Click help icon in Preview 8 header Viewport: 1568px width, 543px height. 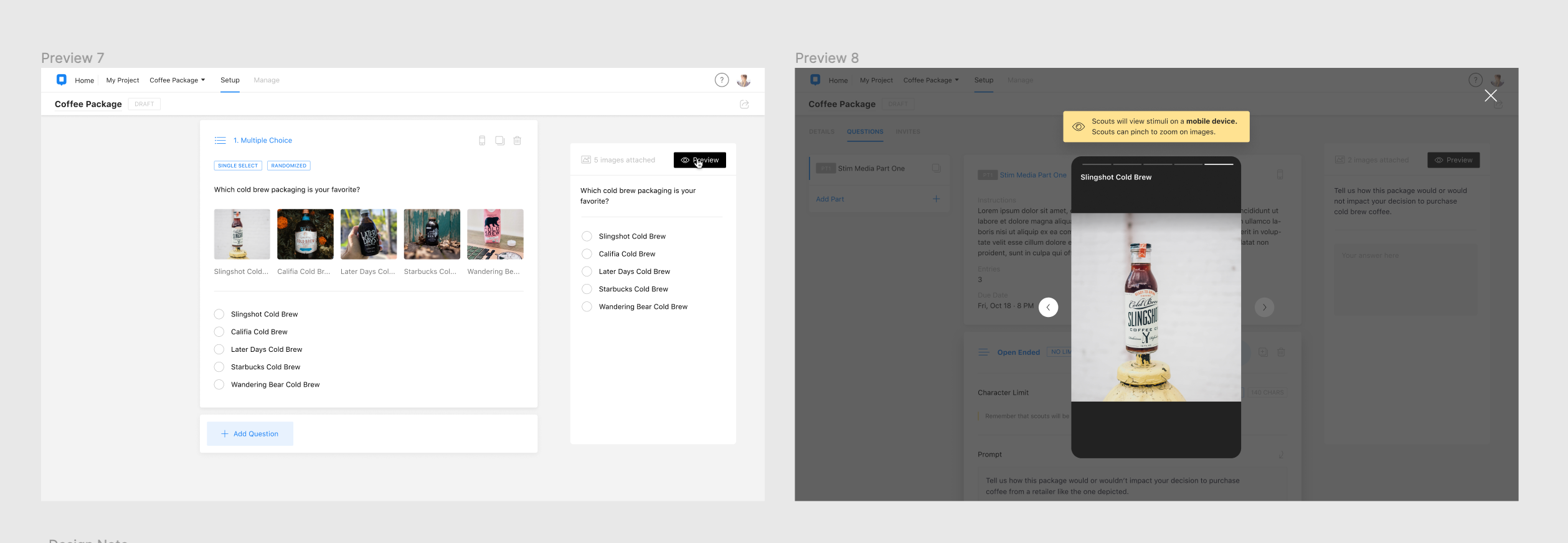[1475, 80]
